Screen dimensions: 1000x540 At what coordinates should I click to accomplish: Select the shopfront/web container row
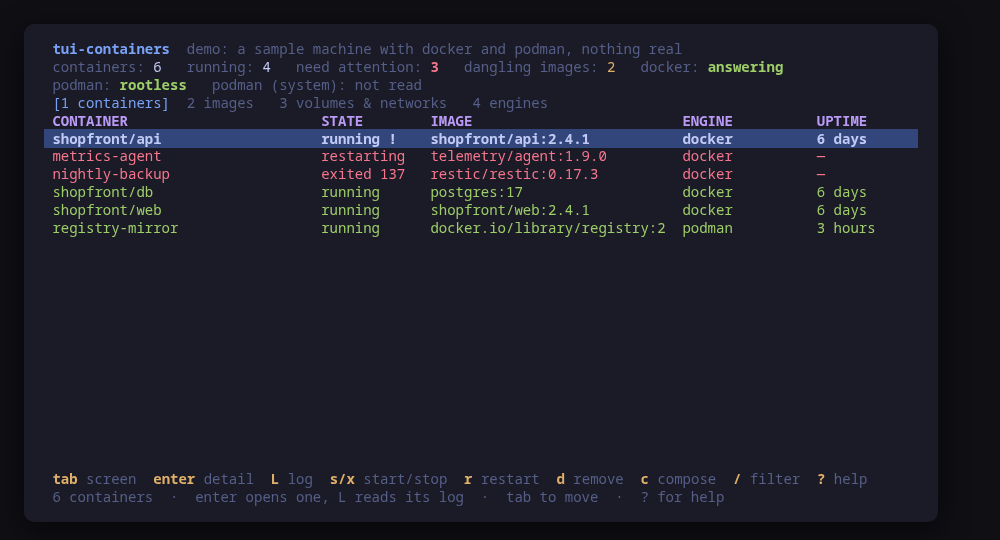point(481,210)
